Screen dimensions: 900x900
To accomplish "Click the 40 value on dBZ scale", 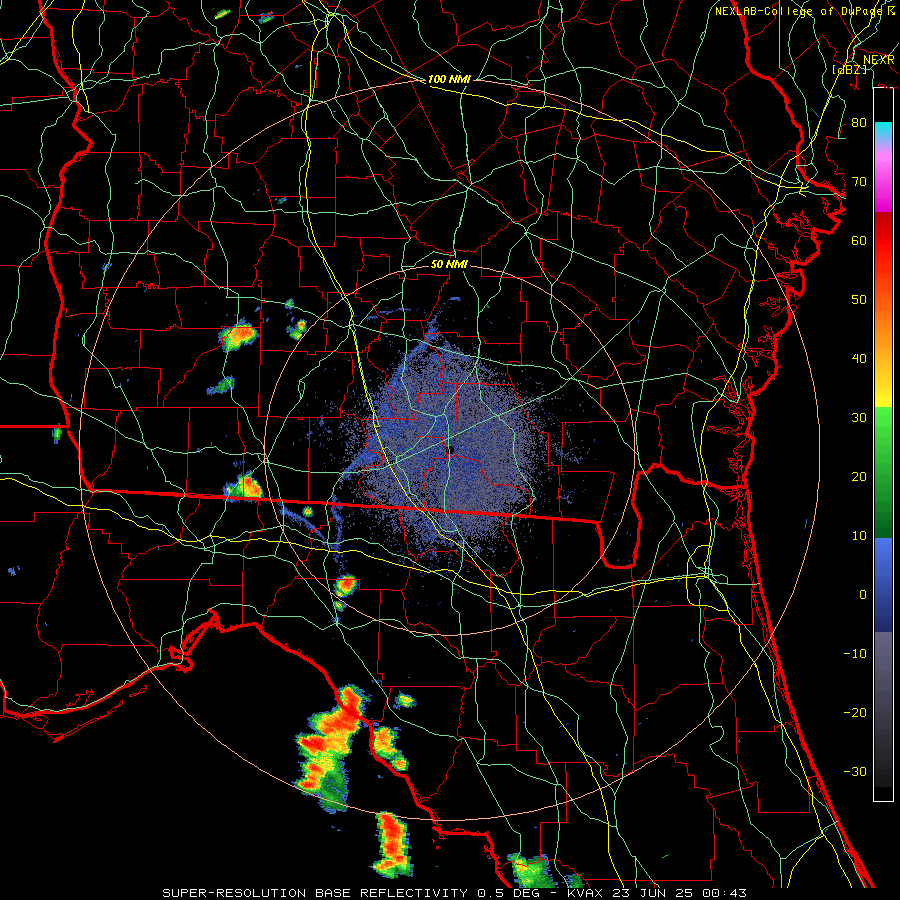I will 859,359.
